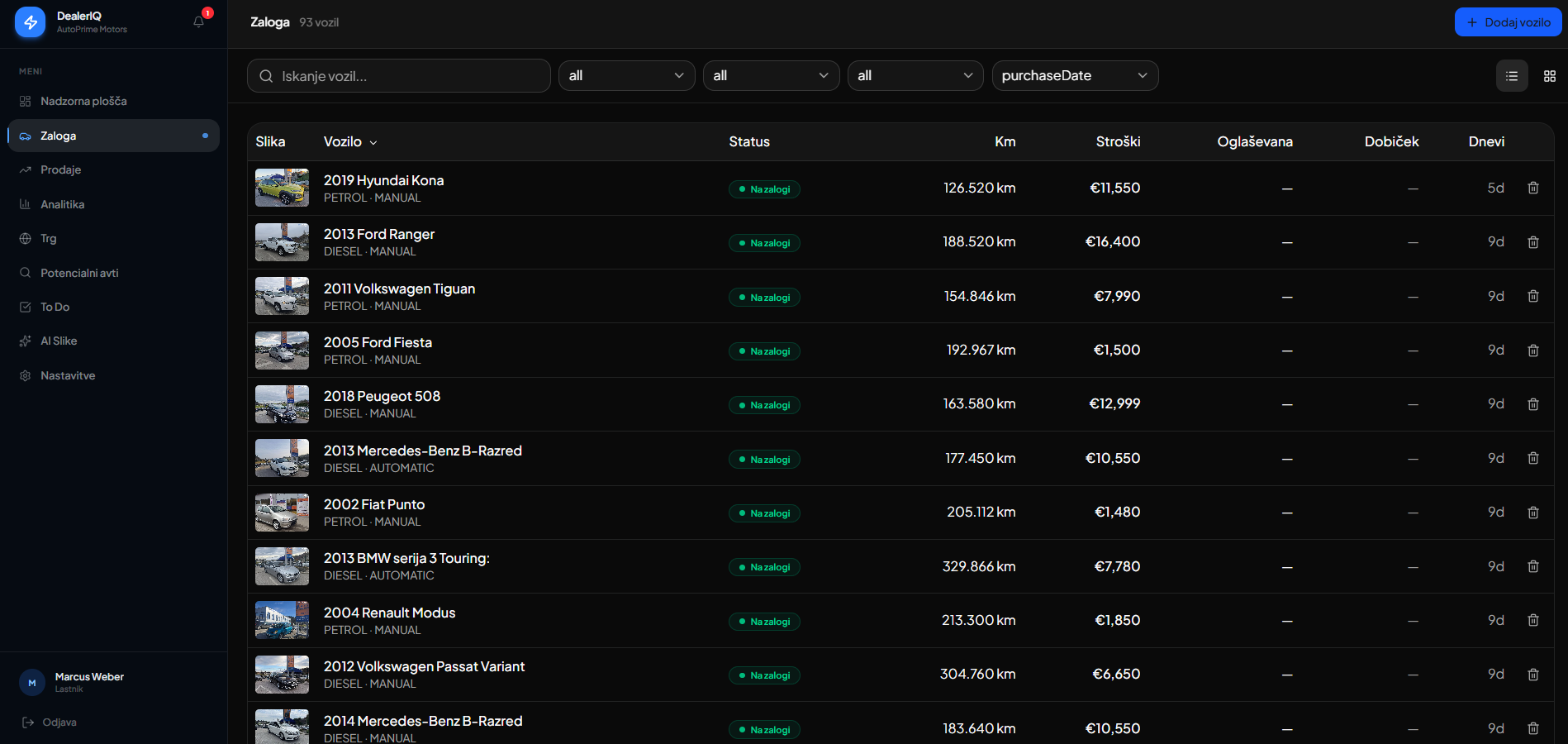This screenshot has height=744, width=1568.
Task: Click trash icon for 2004 Renault Modus
Action: pos(1533,621)
